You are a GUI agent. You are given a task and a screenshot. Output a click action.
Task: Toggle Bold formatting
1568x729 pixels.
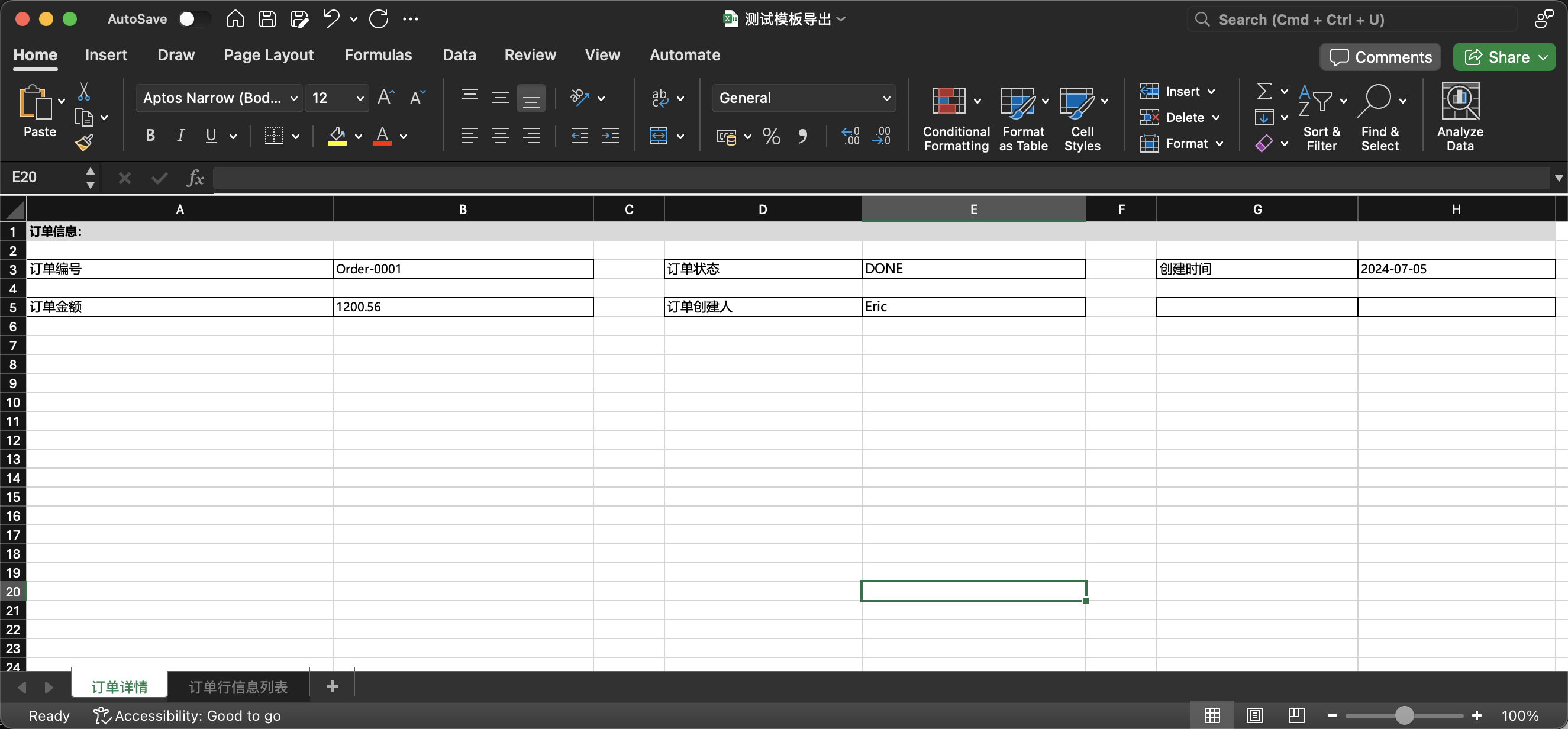point(150,136)
